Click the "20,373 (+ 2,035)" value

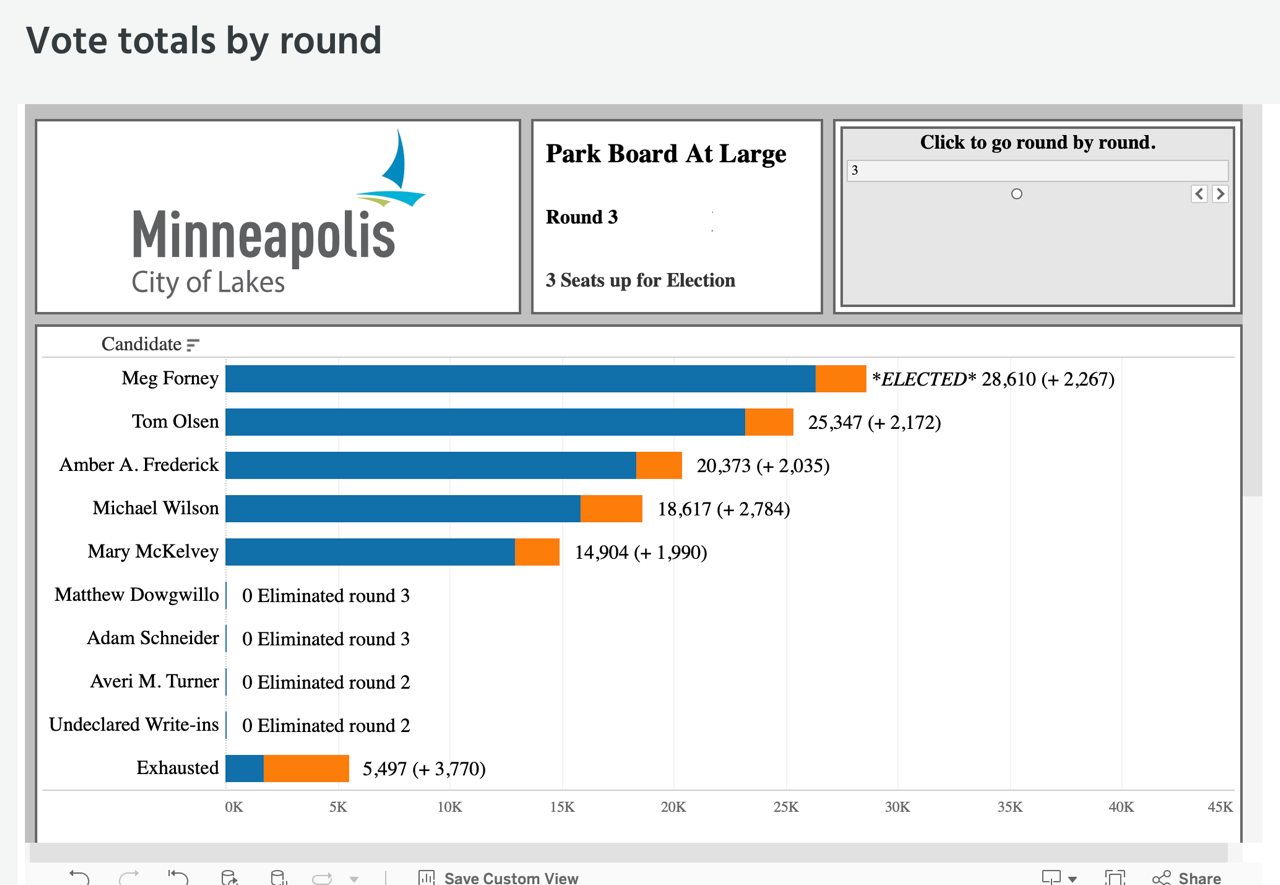763,466
